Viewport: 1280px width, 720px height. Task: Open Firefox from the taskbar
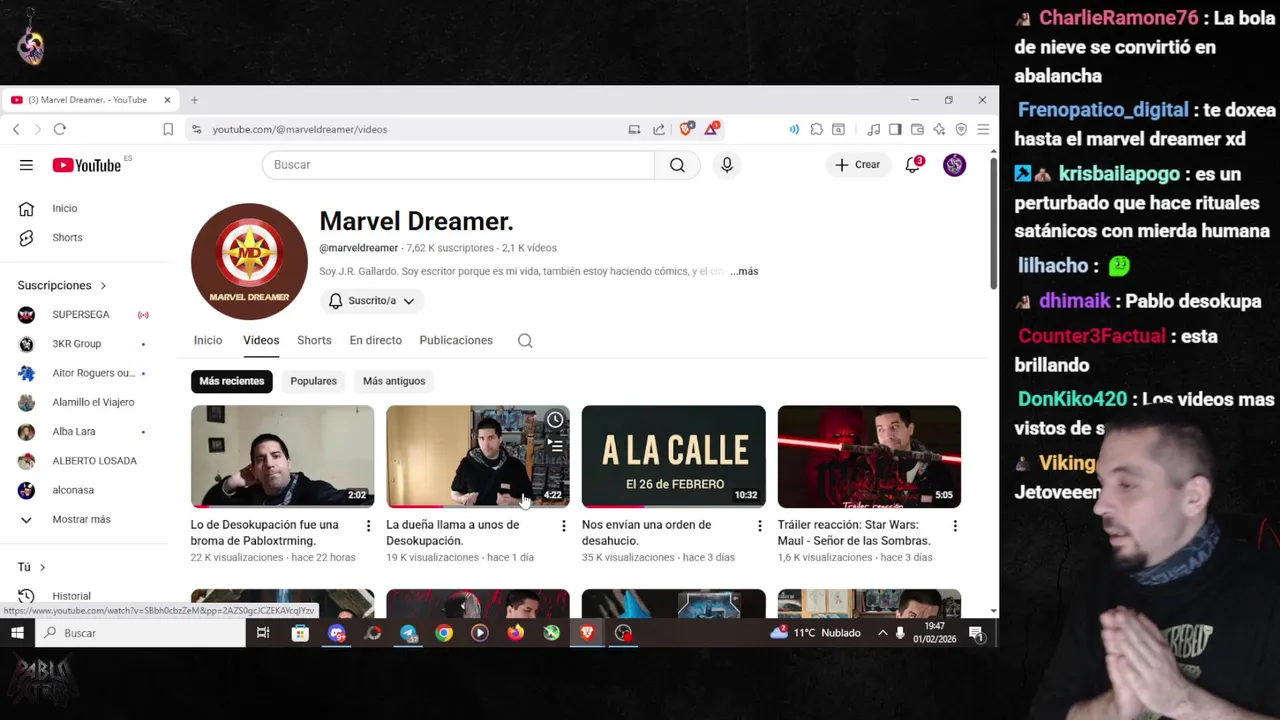pyautogui.click(x=515, y=633)
